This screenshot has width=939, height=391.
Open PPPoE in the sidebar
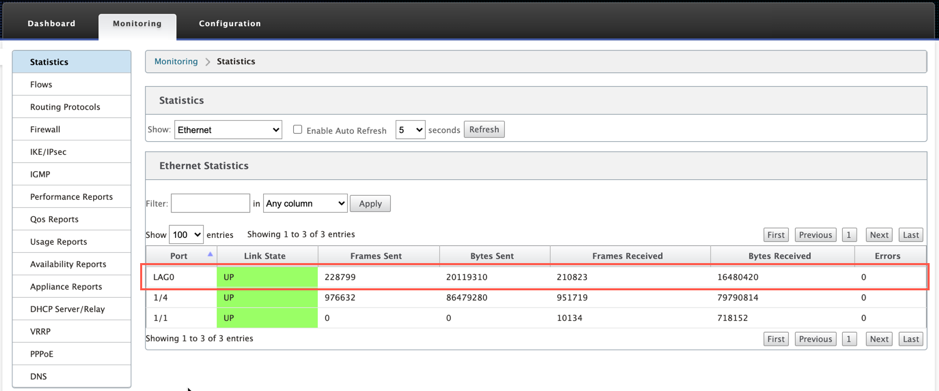pos(72,354)
